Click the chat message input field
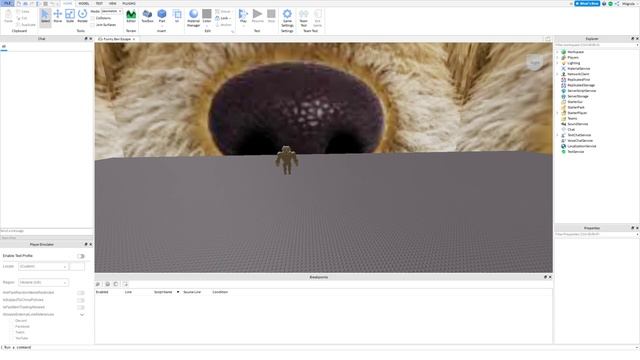640x360 pixels. tap(47, 231)
